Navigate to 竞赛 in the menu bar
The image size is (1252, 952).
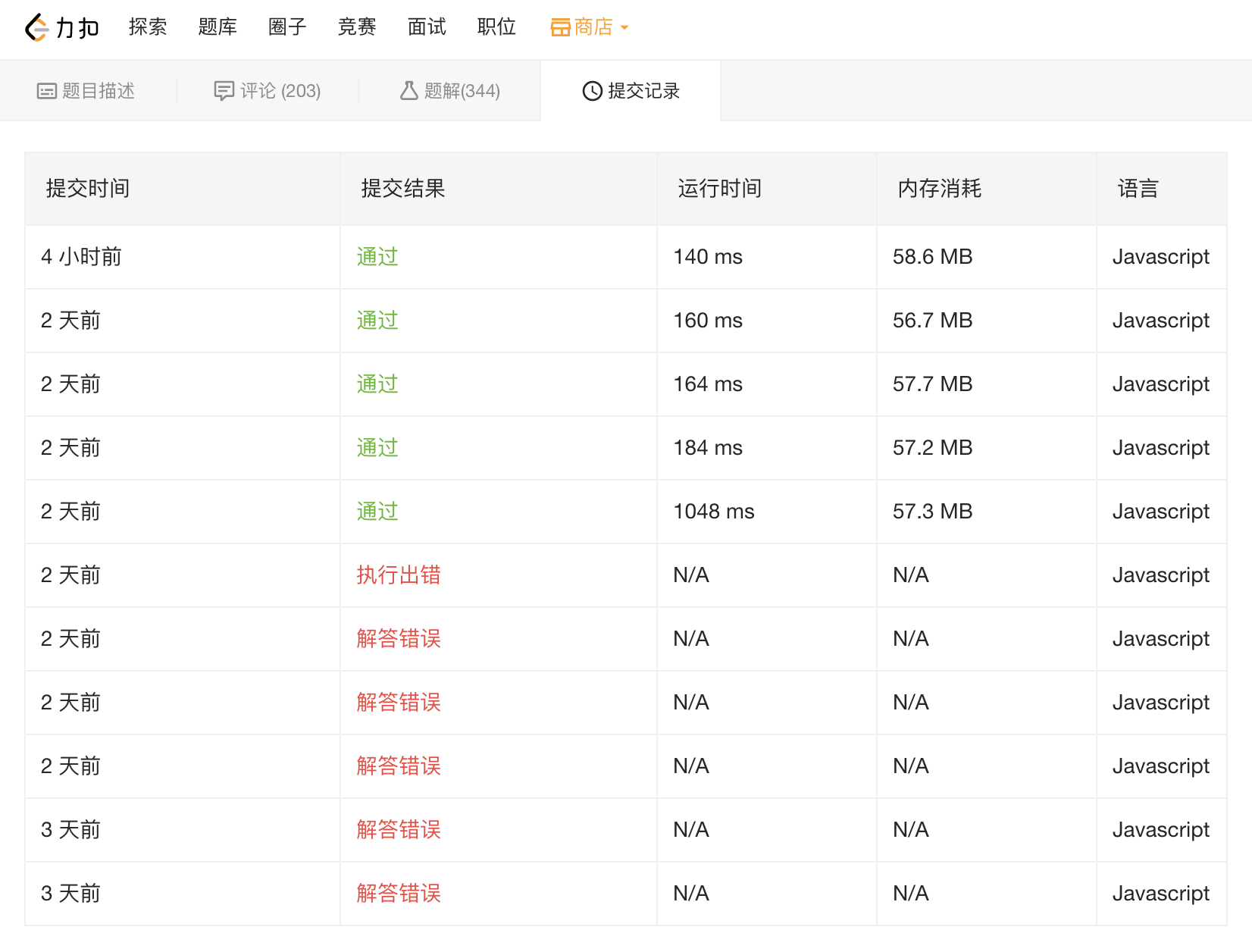(x=356, y=27)
